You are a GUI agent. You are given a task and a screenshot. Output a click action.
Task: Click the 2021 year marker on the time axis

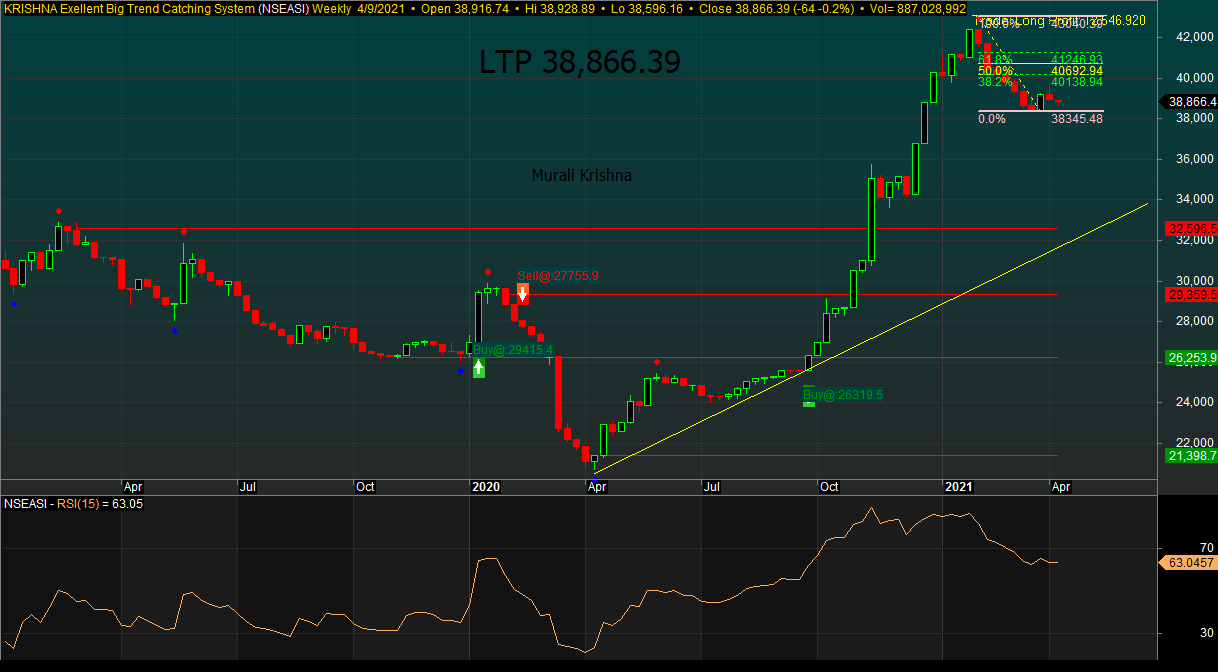(x=958, y=487)
